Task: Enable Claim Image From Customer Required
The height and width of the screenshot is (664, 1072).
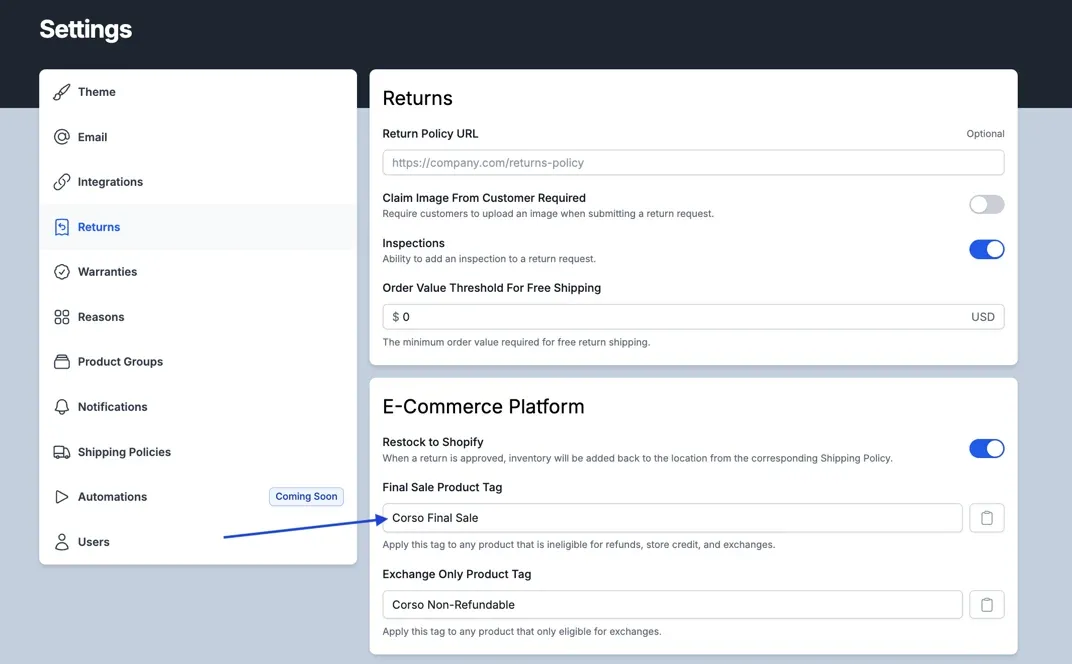Action: [x=986, y=205]
